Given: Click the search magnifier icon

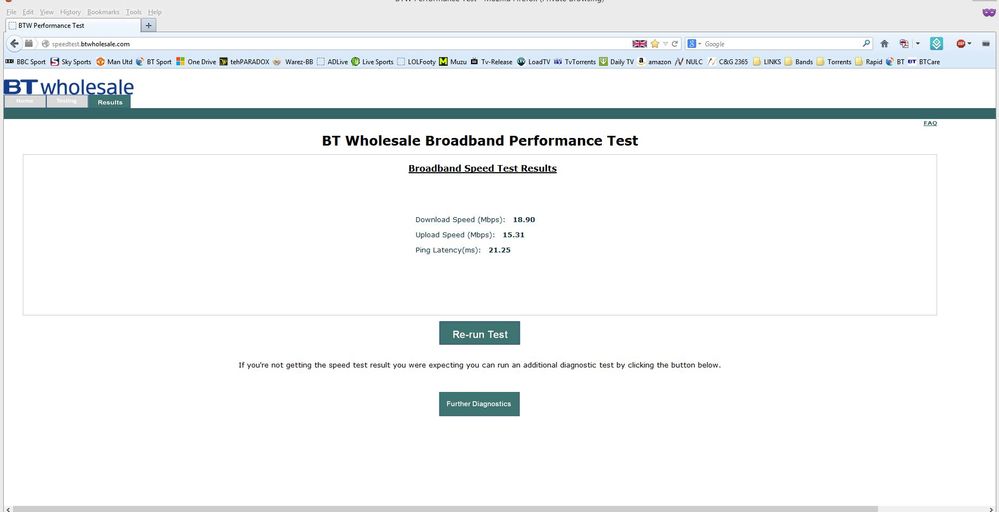Looking at the screenshot, I should pos(866,44).
